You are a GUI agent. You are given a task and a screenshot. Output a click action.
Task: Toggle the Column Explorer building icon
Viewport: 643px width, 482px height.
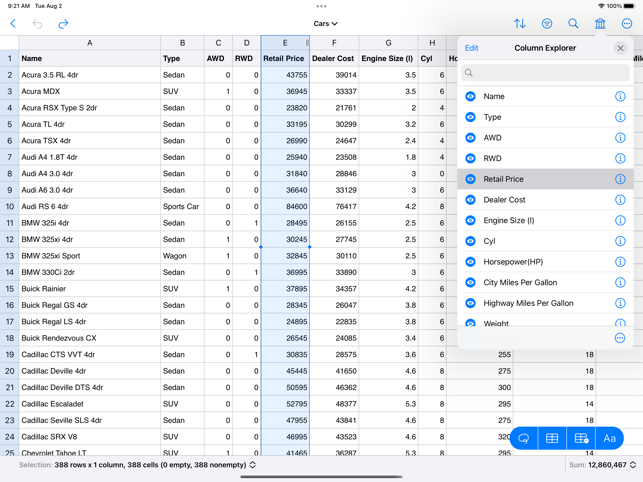click(600, 23)
